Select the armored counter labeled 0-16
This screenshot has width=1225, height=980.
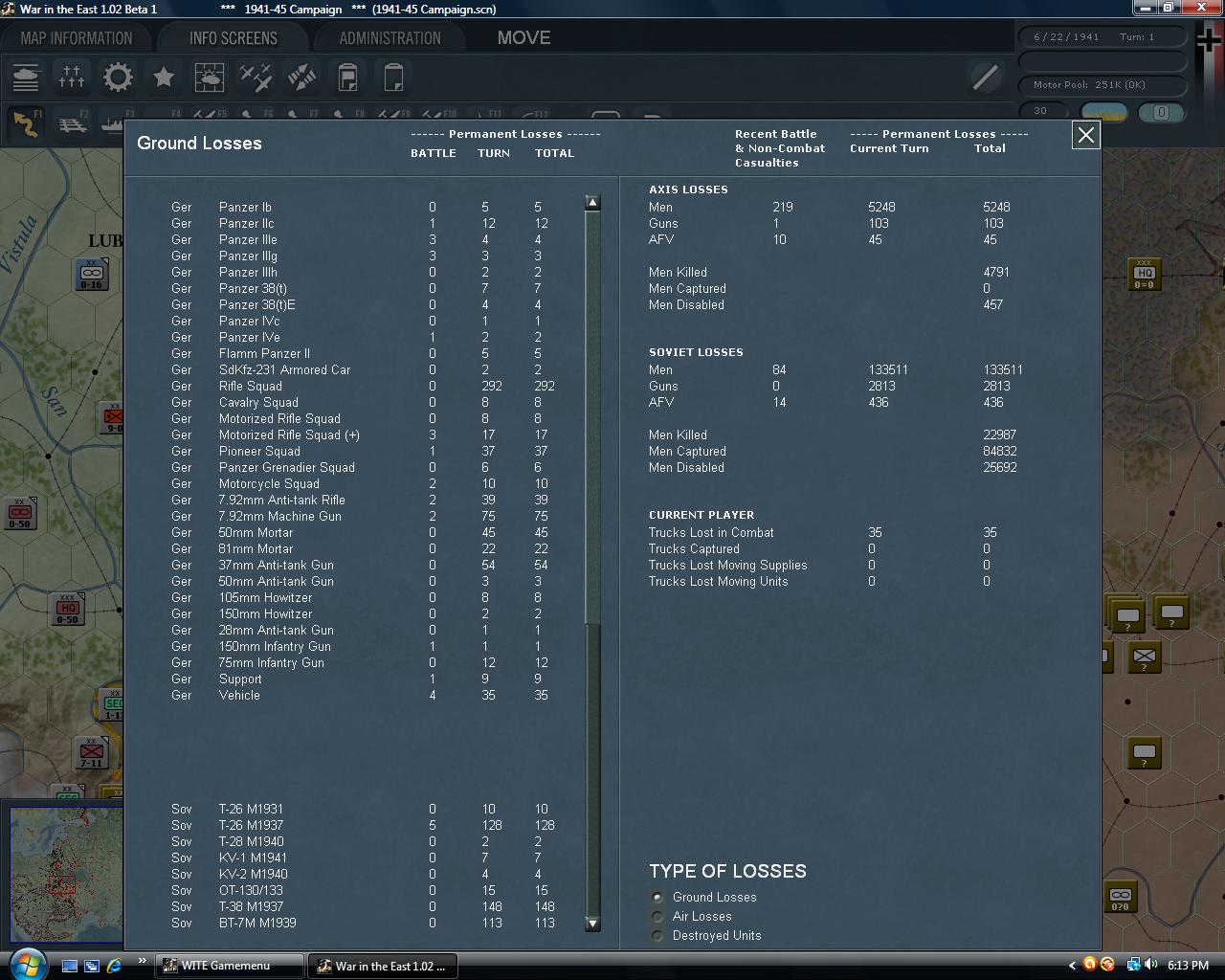pos(91,274)
